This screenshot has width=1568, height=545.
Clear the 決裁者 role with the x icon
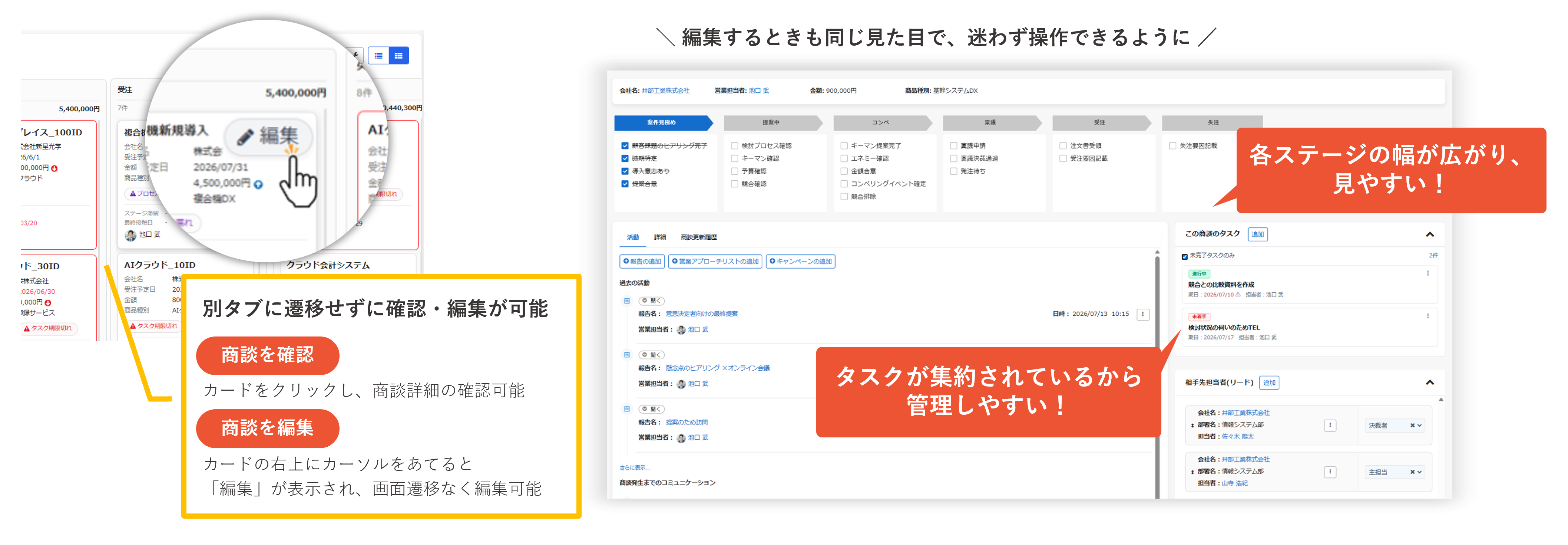1412,426
